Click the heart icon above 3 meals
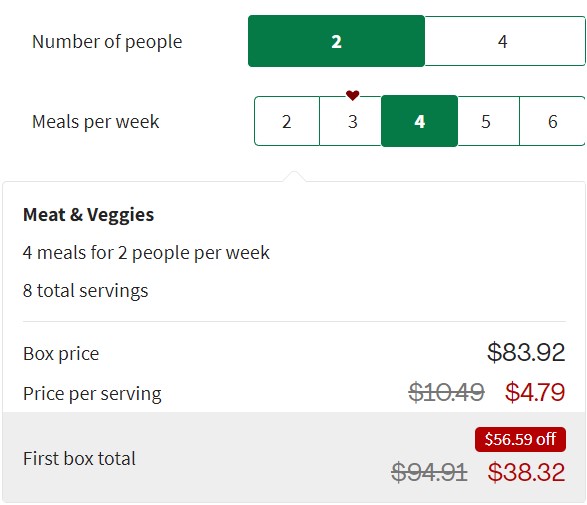Image resolution: width=587 pixels, height=505 pixels. pyautogui.click(x=352, y=95)
